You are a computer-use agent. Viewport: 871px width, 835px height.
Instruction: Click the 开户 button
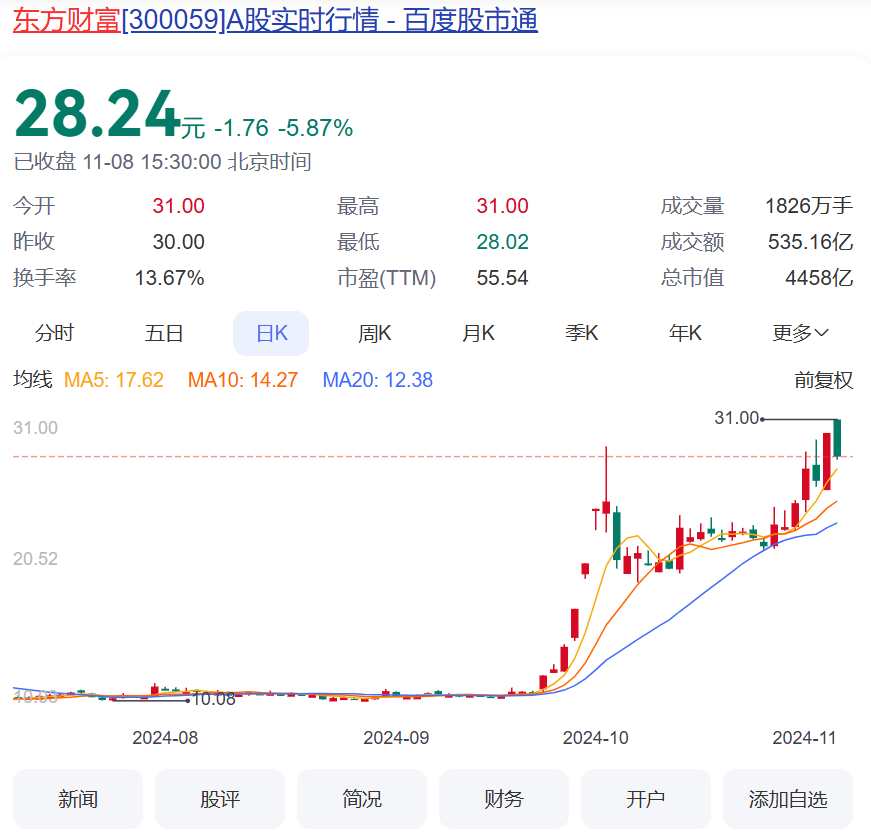(645, 799)
